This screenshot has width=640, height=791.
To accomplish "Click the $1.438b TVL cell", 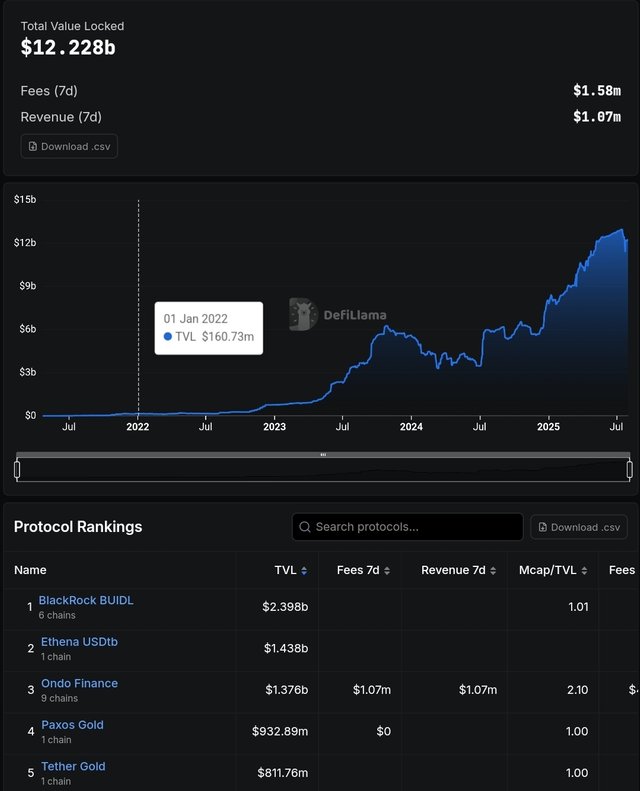I will (286, 648).
